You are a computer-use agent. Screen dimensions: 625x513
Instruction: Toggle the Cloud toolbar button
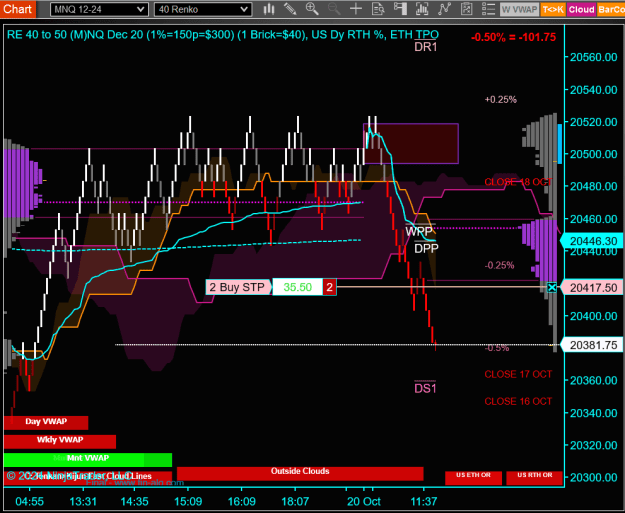581,10
